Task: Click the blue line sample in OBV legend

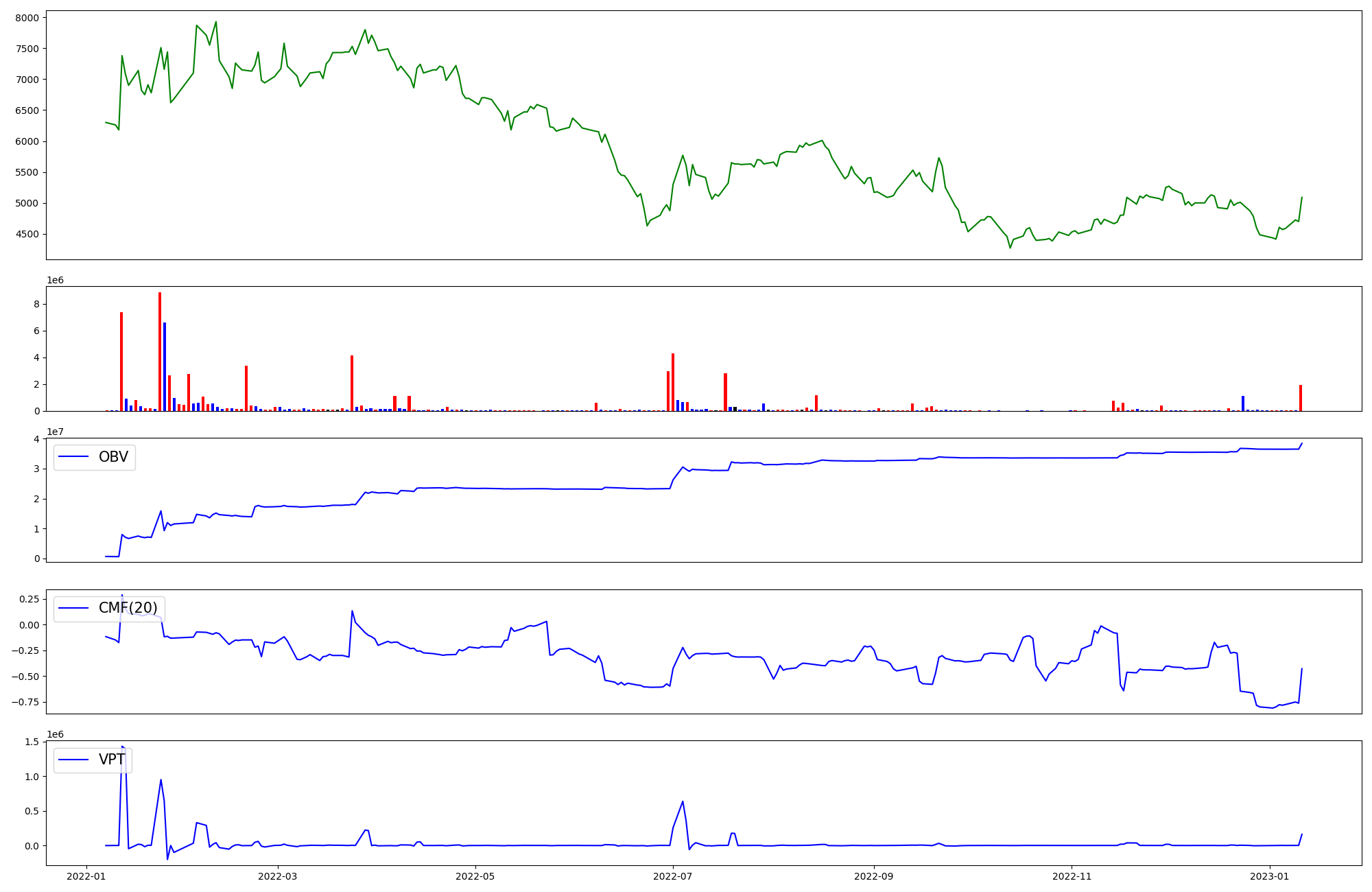Action: tap(74, 457)
